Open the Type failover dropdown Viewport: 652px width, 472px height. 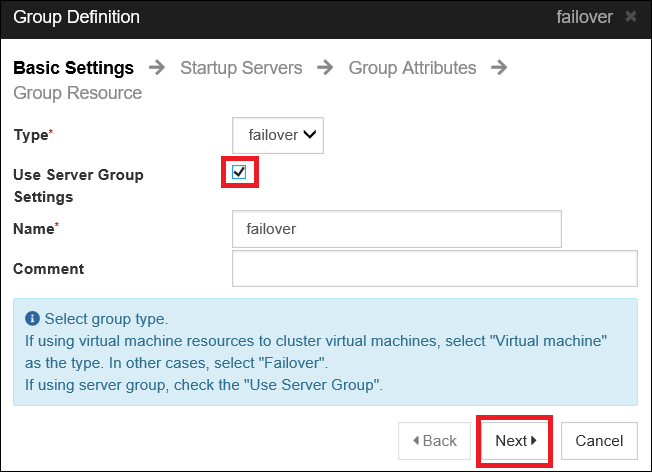pos(278,135)
